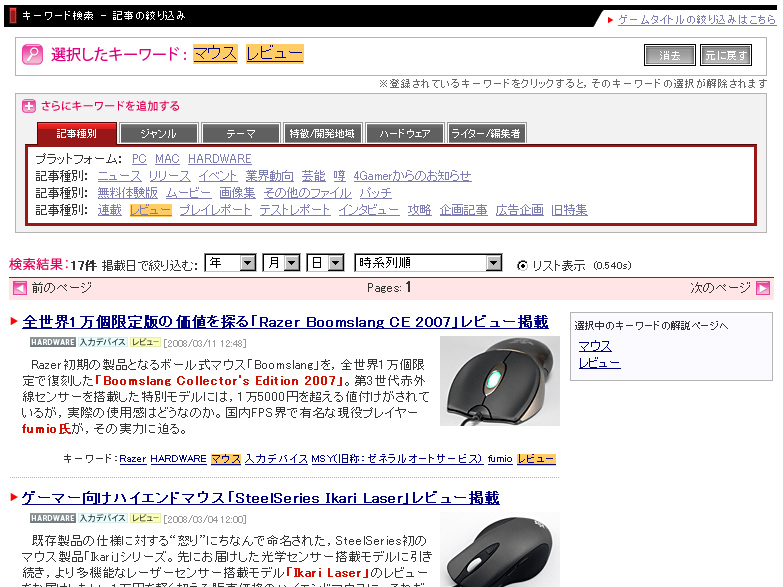This screenshot has height=587, width=783.
Task: Click the 広告企画 link
Action: 519,210
